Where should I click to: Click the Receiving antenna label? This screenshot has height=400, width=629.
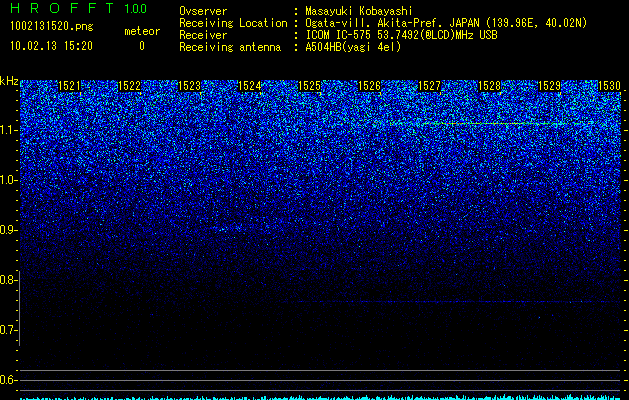pos(230,47)
